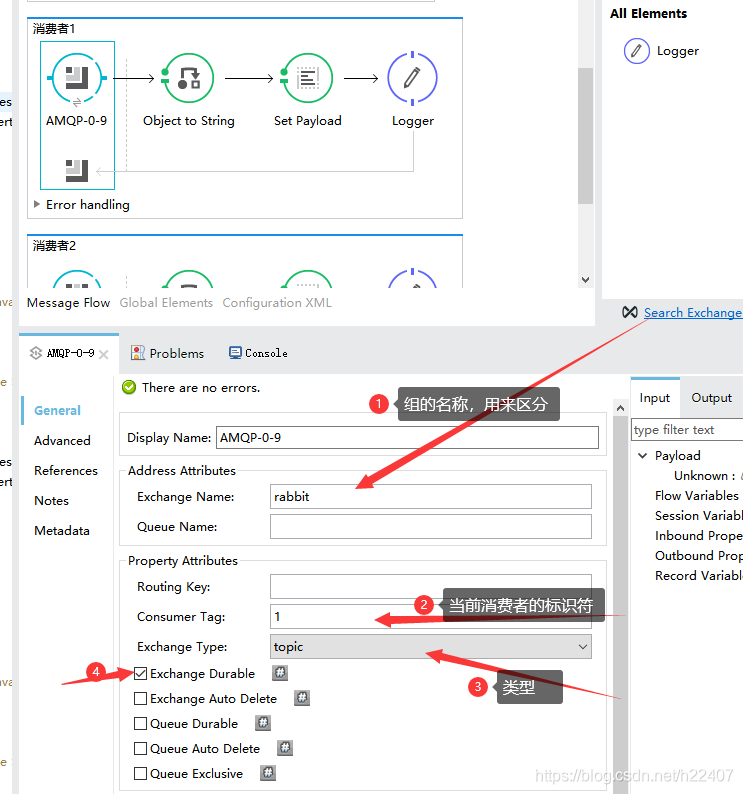Enable the Queue Exclusive checkbox
743x794 pixels.
(140, 773)
